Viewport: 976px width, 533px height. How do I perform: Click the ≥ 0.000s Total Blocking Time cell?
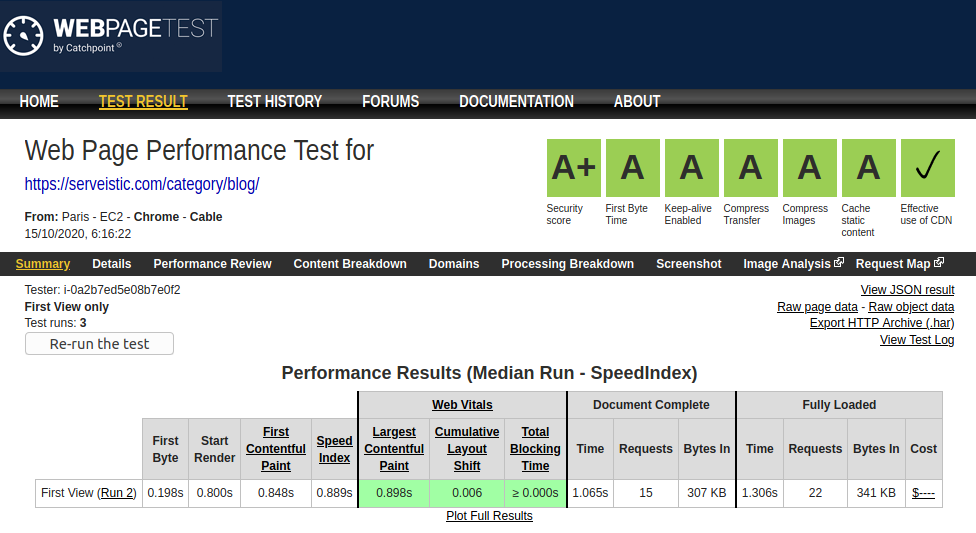535,493
